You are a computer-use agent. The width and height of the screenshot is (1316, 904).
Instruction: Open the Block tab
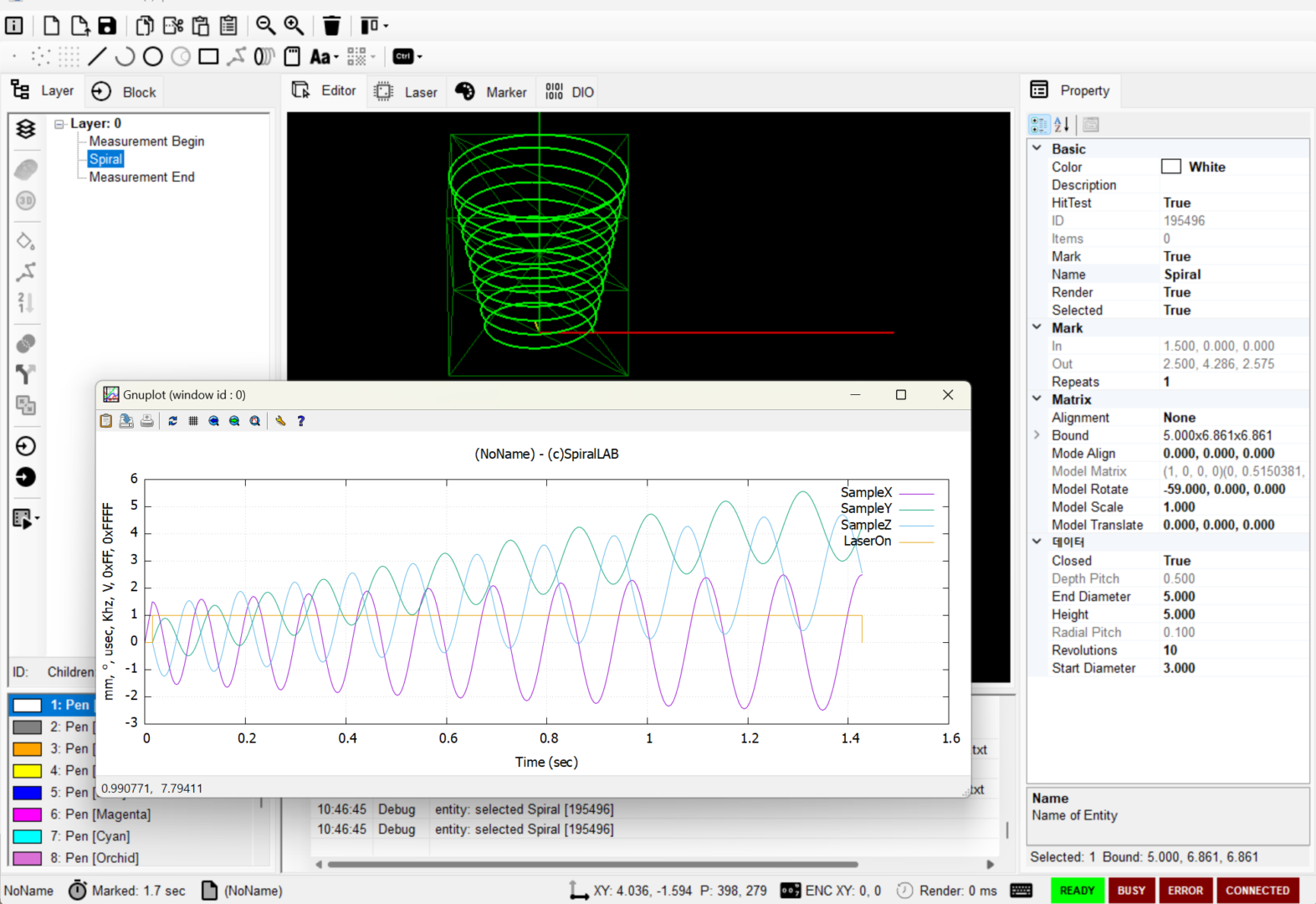coord(125,92)
